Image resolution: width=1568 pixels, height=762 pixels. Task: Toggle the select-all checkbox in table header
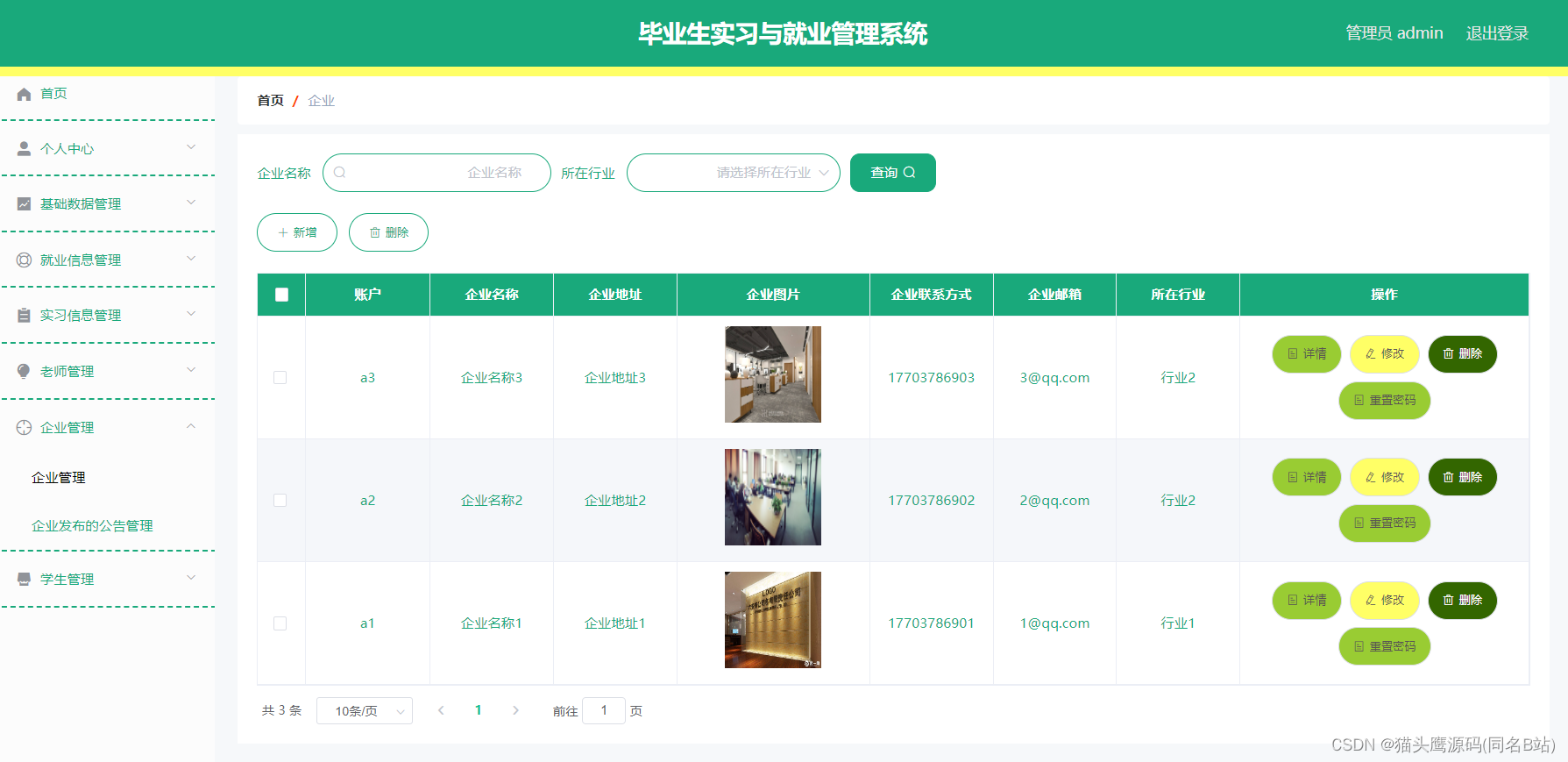[281, 295]
